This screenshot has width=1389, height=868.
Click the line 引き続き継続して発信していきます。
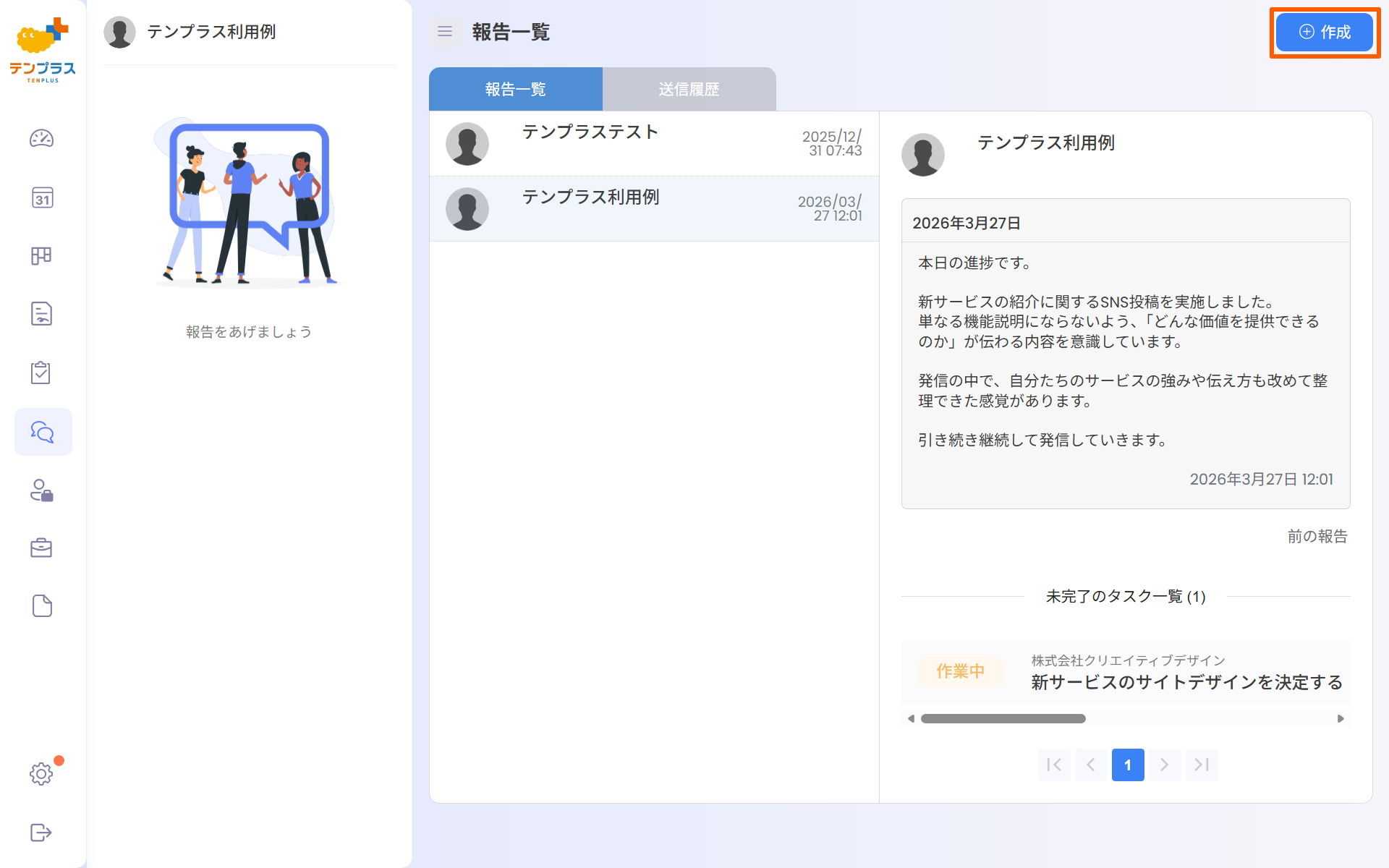(1043, 440)
